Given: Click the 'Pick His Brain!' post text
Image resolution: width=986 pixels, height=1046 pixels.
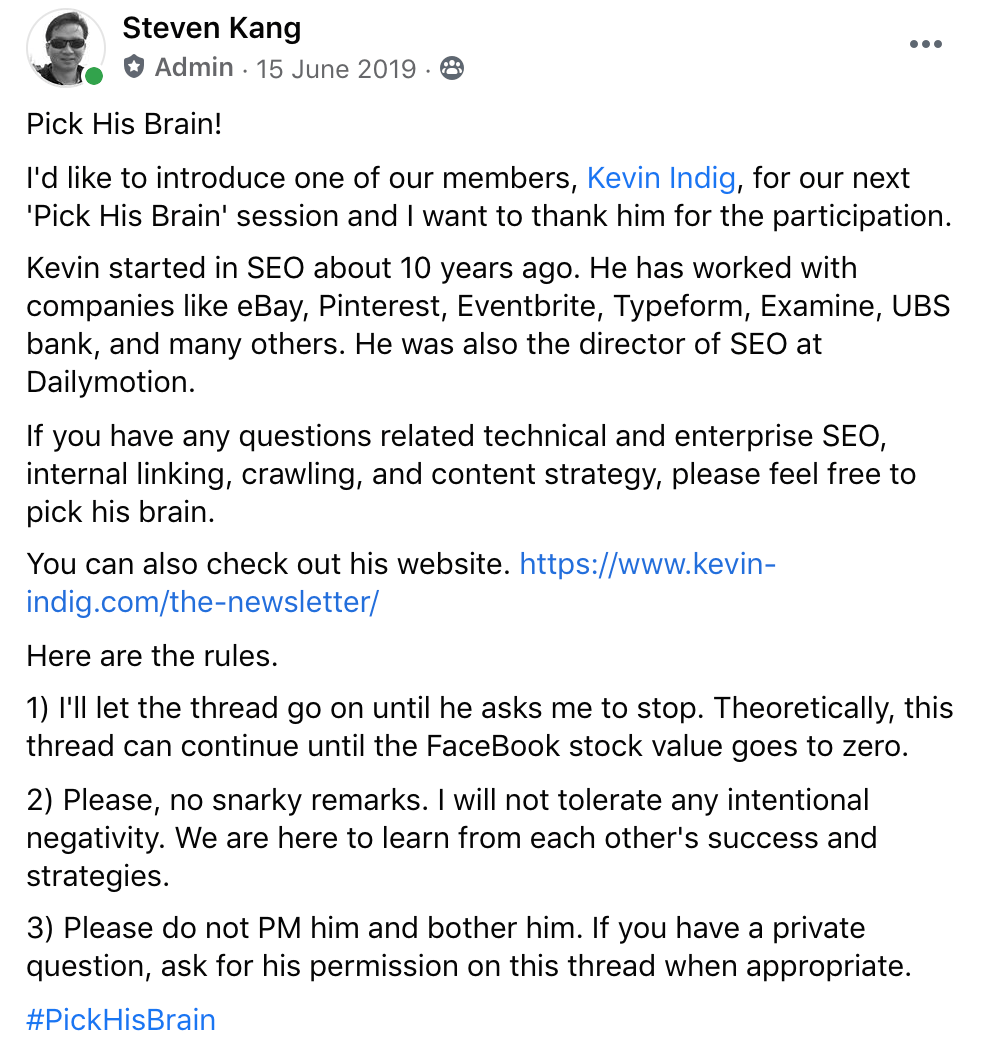Looking at the screenshot, I should coord(124,124).
